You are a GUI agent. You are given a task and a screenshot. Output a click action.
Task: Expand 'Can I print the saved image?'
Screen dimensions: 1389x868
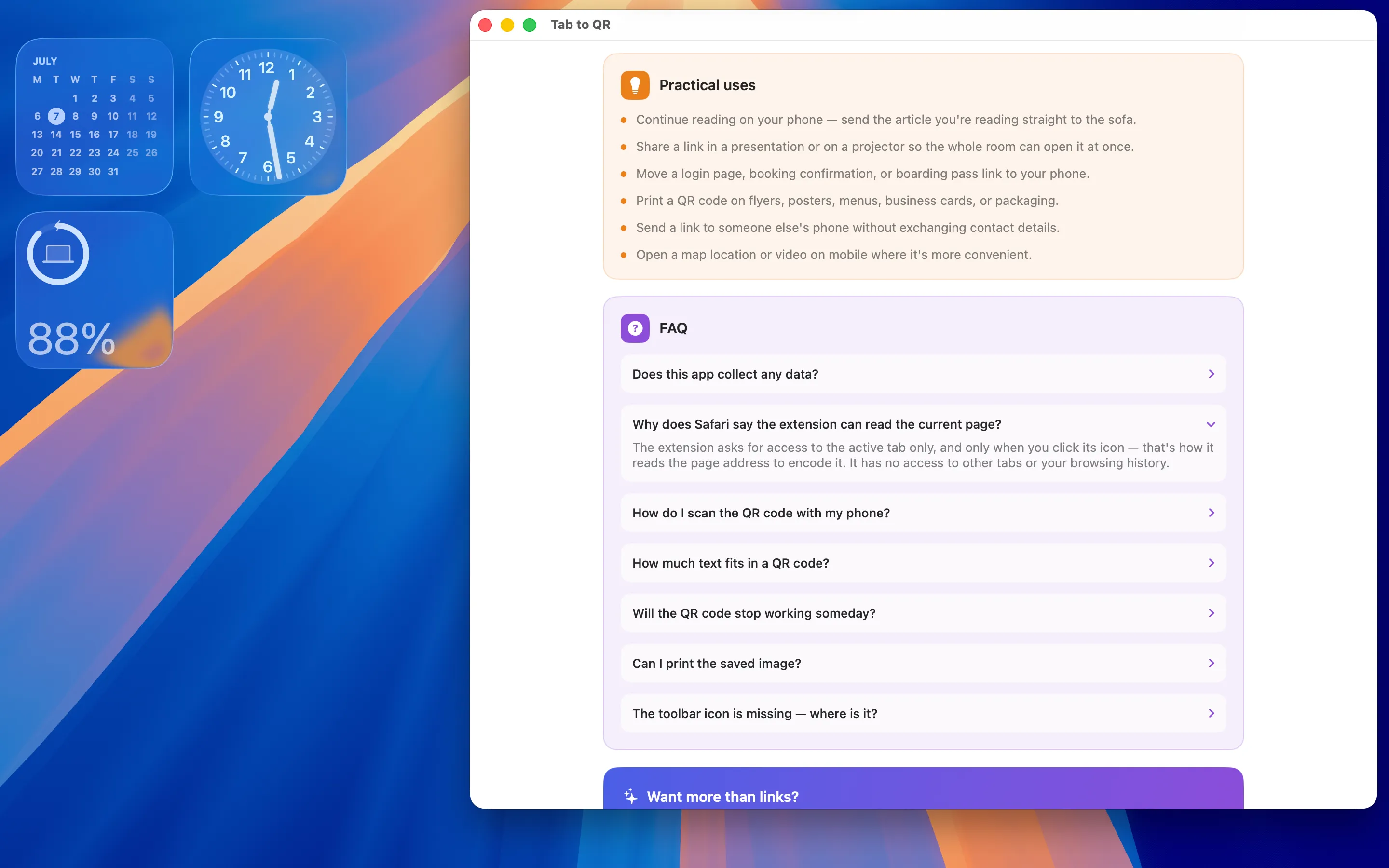click(x=923, y=663)
